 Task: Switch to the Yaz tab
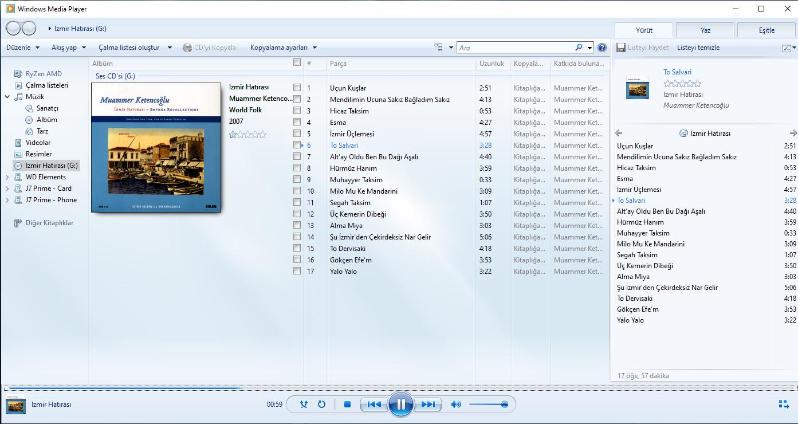pyautogui.click(x=705, y=30)
